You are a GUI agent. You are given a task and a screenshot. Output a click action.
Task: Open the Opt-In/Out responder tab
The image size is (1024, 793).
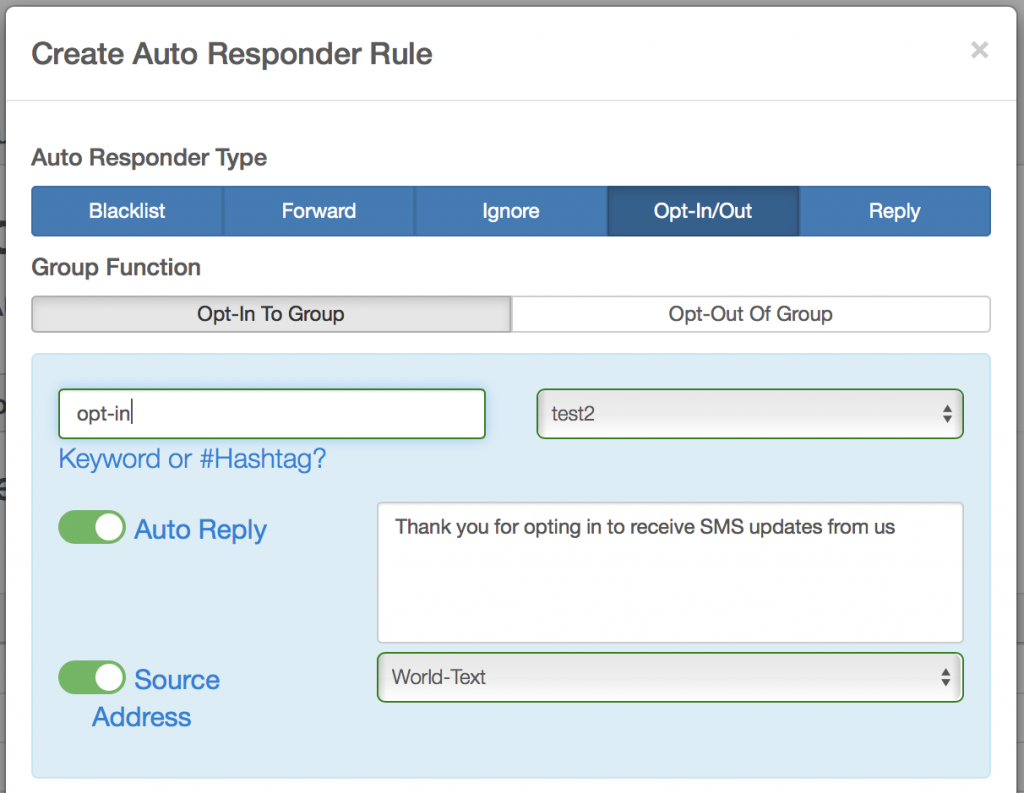[x=702, y=211]
